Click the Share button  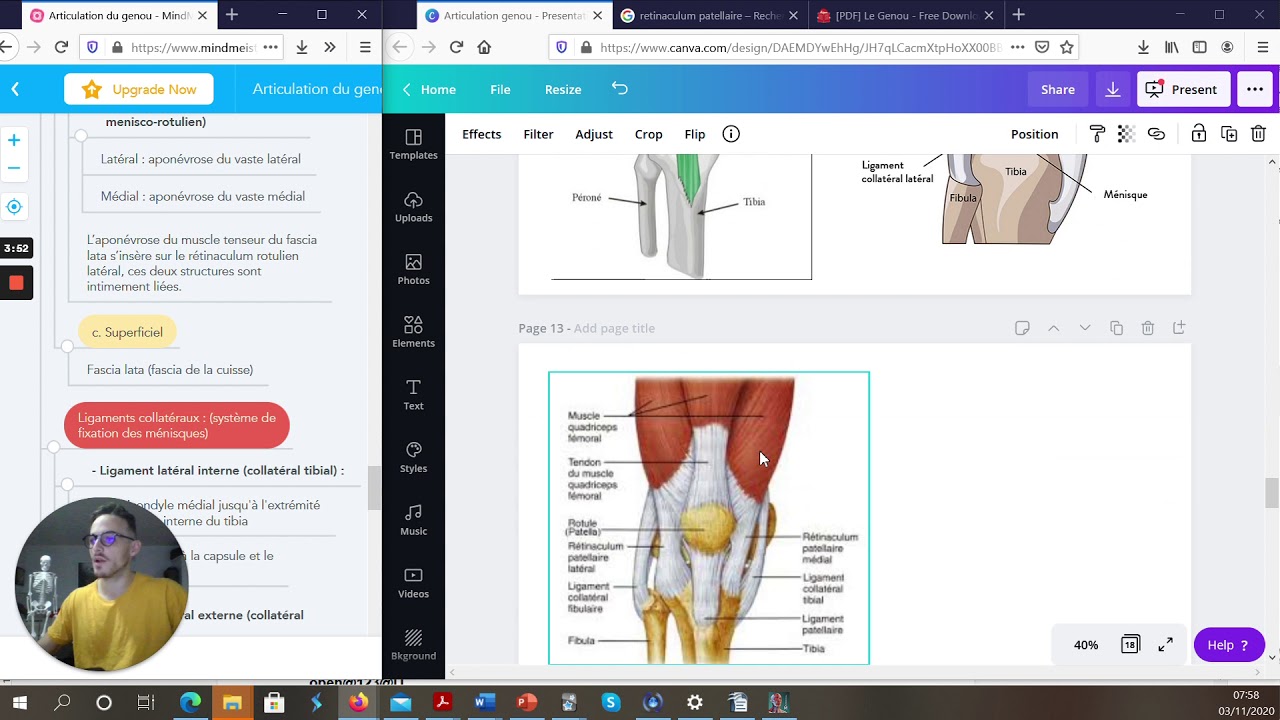click(x=1057, y=89)
